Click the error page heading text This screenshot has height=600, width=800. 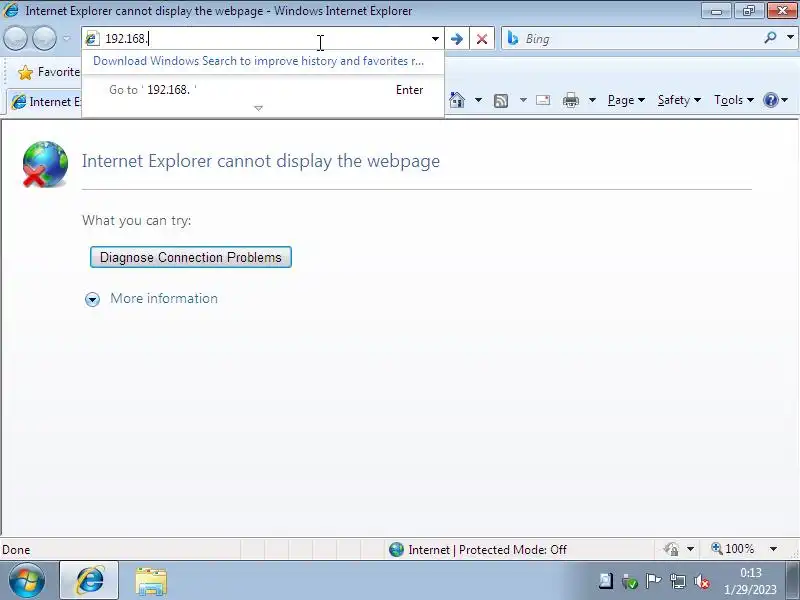pos(261,161)
